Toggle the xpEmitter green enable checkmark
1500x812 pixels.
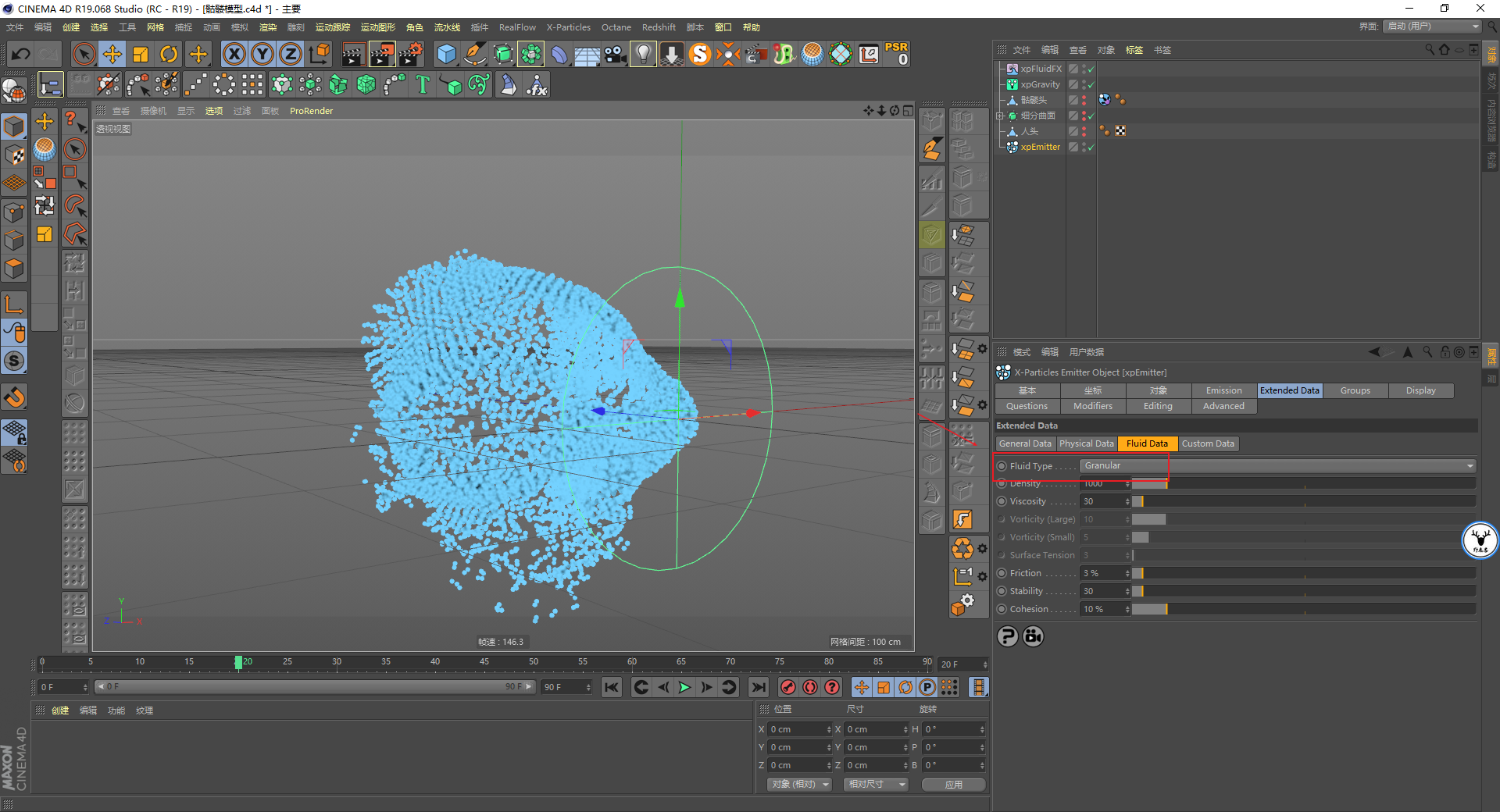[x=1091, y=147]
